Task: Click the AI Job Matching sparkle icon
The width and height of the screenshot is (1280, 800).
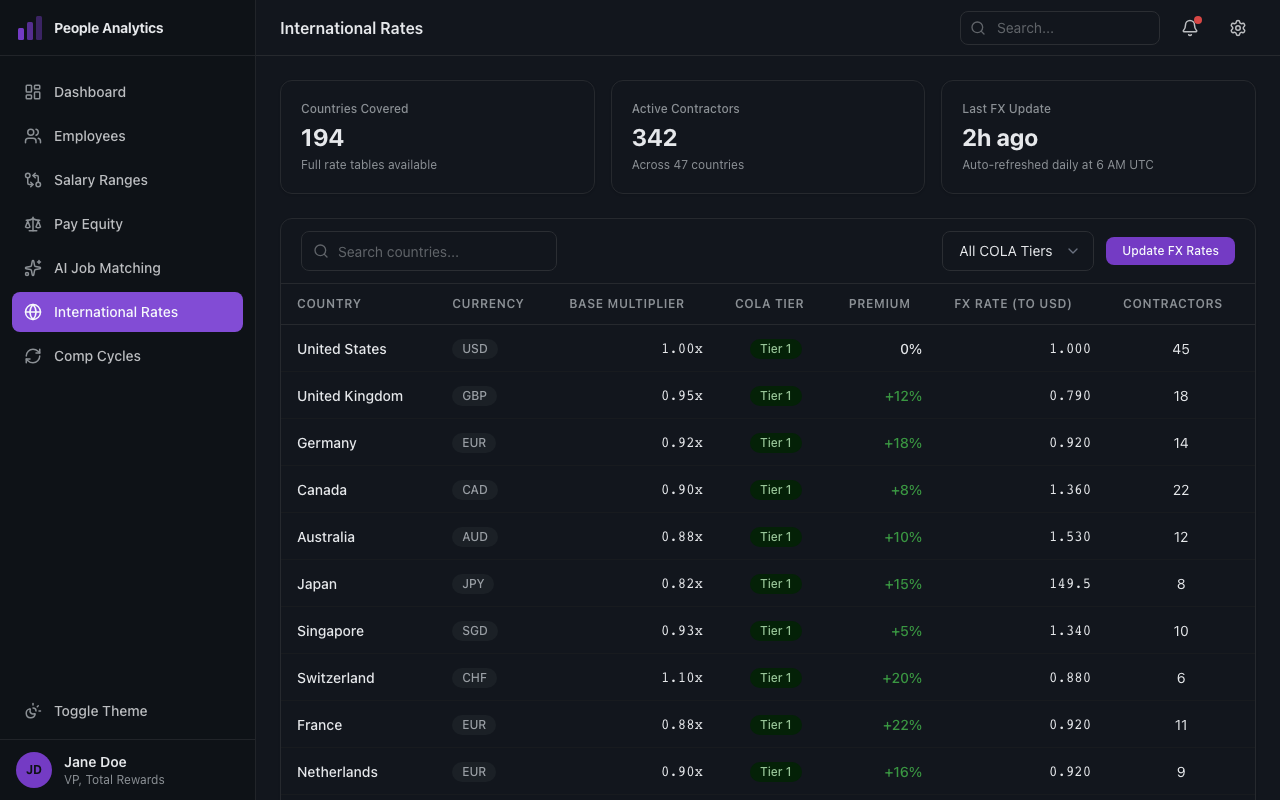Action: coord(33,268)
